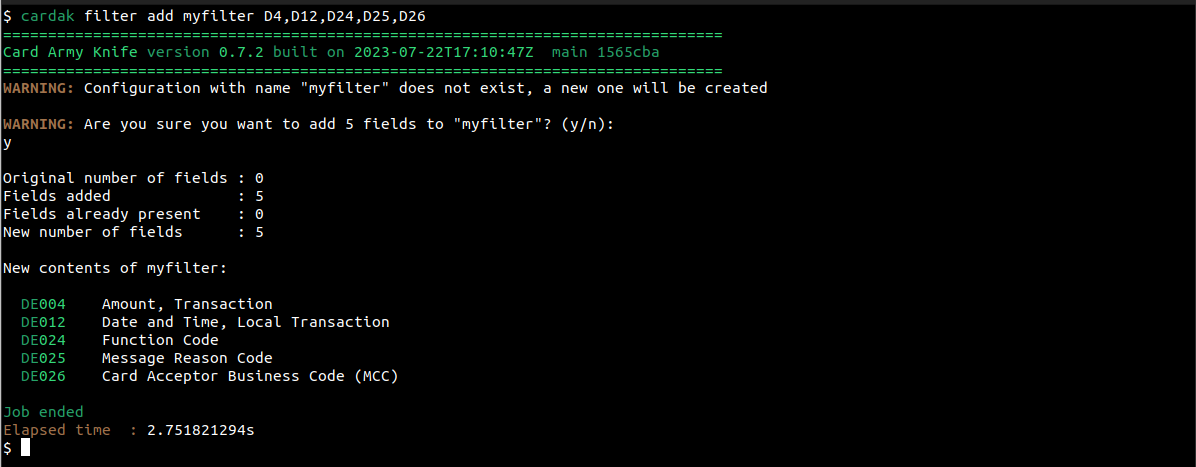Click the typed "y" confirmation response
Image resolution: width=1196 pixels, height=467 pixels.
pos(8,142)
